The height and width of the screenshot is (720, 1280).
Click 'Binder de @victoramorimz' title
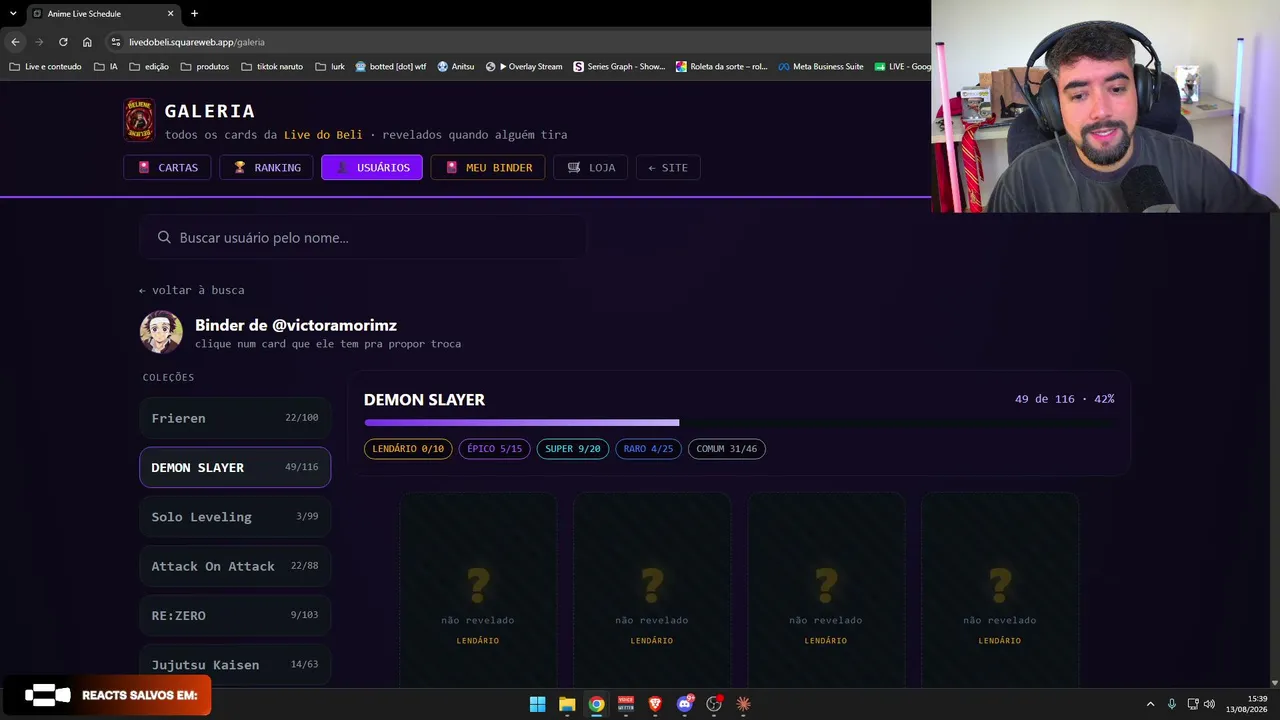296,325
